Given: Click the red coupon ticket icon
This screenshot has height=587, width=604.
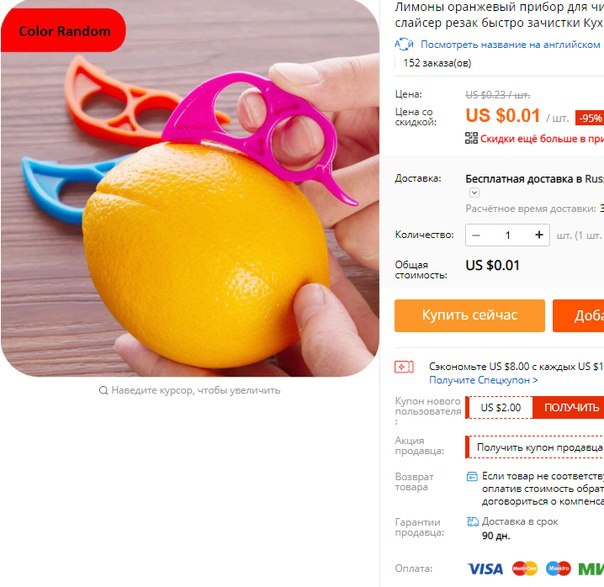Looking at the screenshot, I should pos(404,367).
